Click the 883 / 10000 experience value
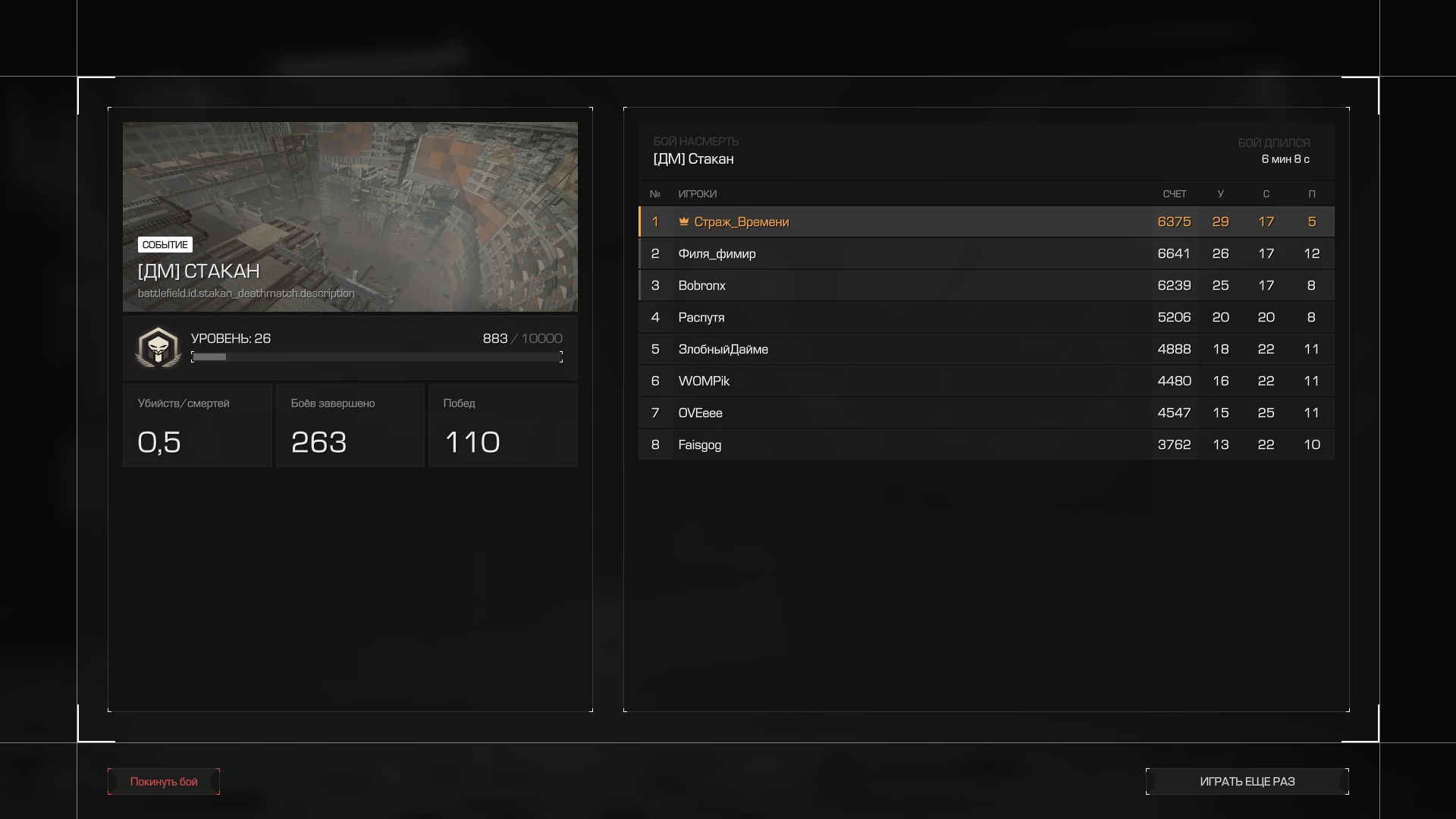This screenshot has height=819, width=1456. (522, 339)
